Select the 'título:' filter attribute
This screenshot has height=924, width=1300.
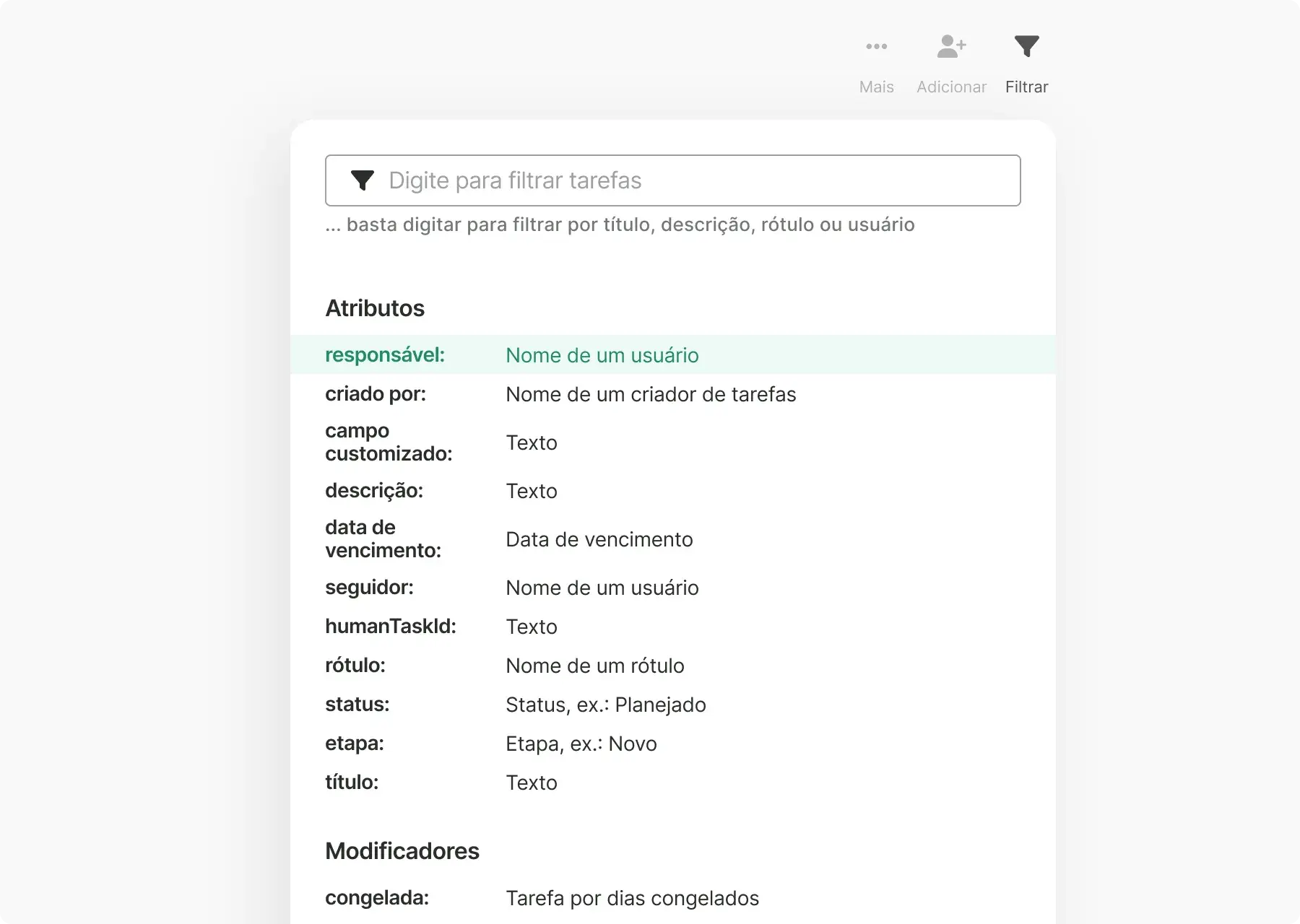pos(352,783)
